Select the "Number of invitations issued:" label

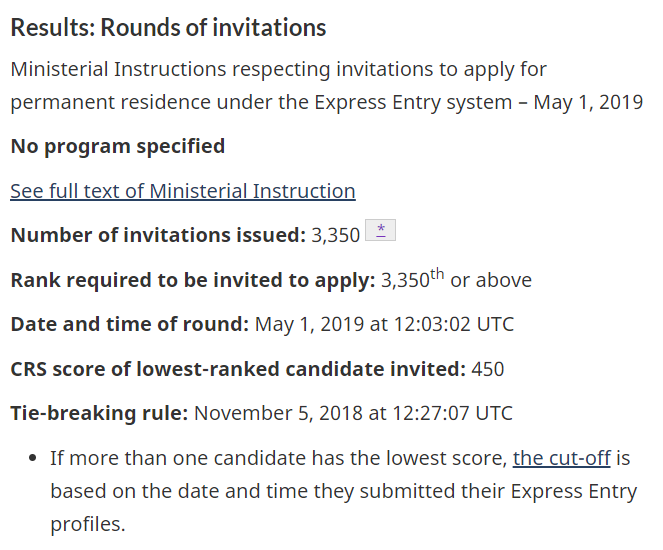coord(157,236)
